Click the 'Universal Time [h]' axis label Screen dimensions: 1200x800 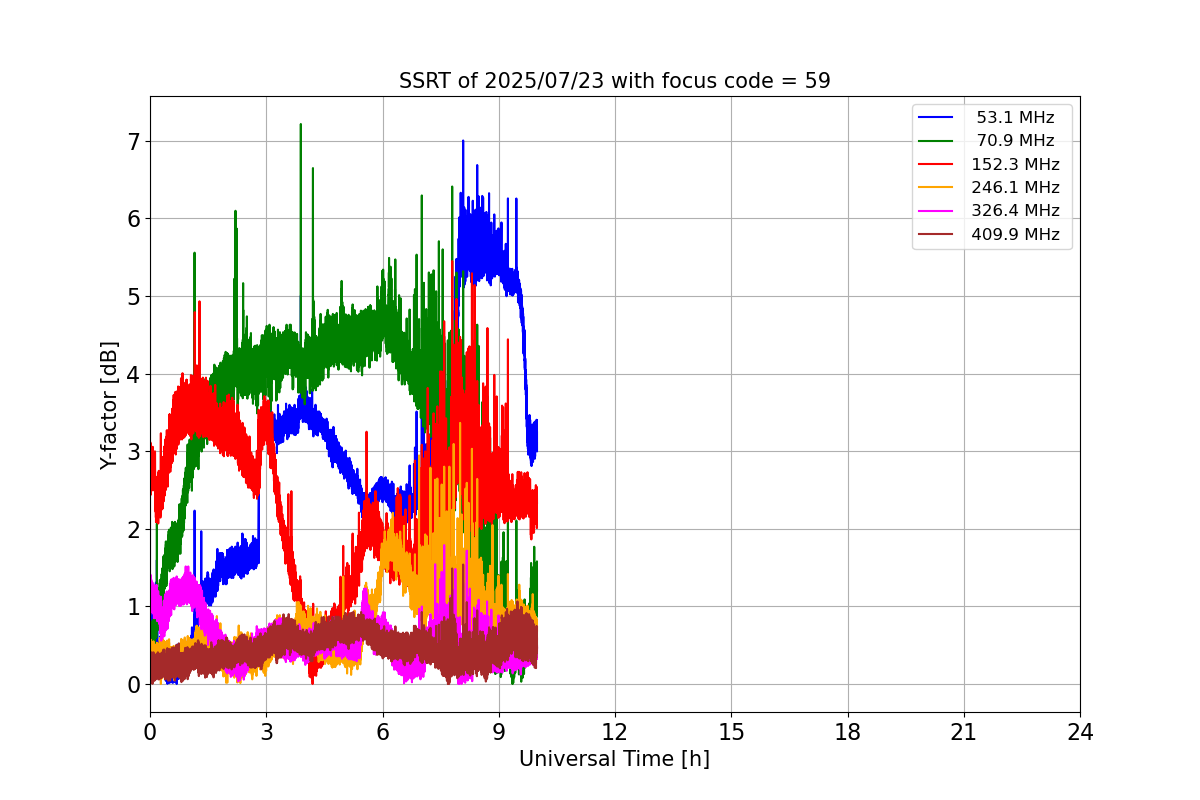tap(614, 760)
